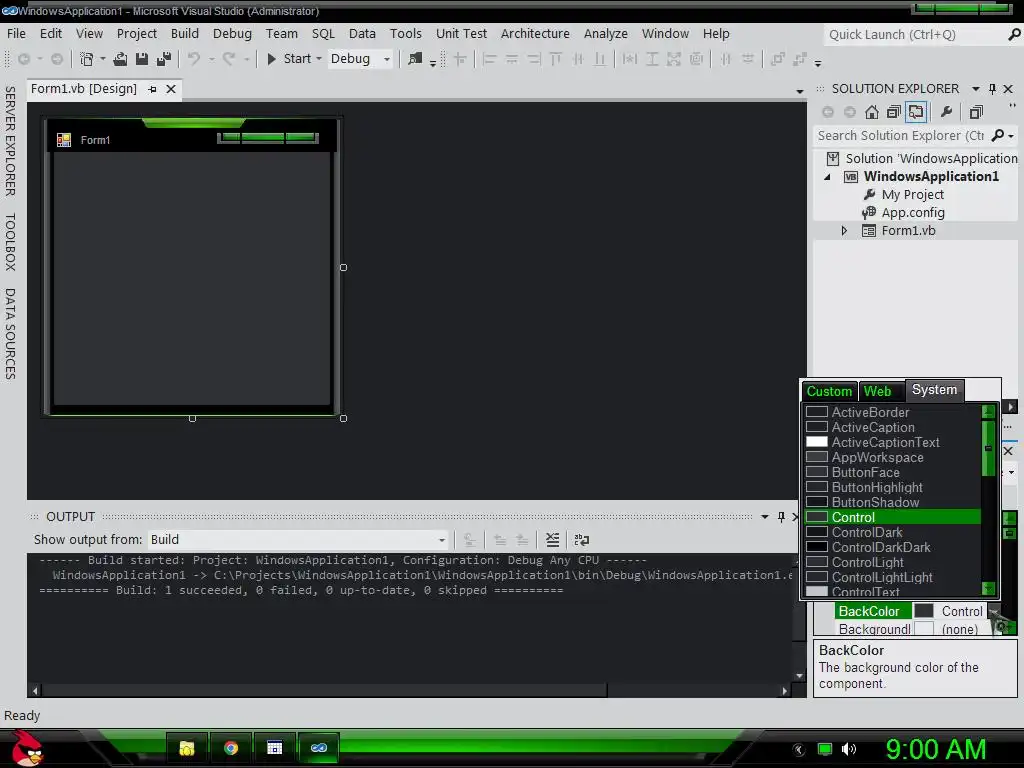Click the Solution Explorer search magnifier icon
The image size is (1024, 768).
998,135
